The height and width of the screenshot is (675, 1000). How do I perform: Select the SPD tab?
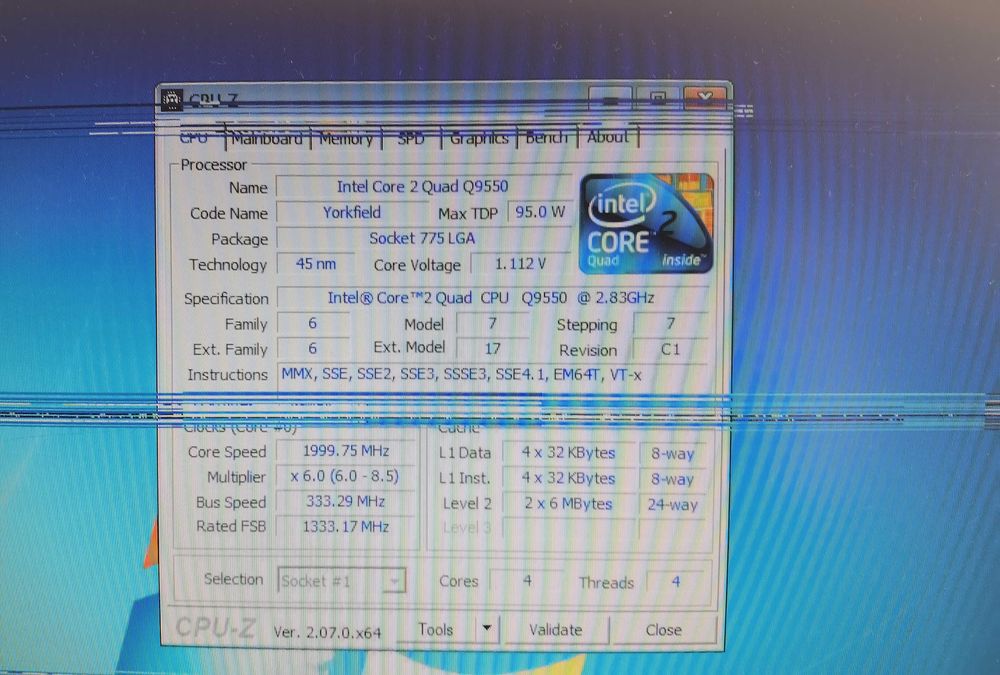point(411,138)
